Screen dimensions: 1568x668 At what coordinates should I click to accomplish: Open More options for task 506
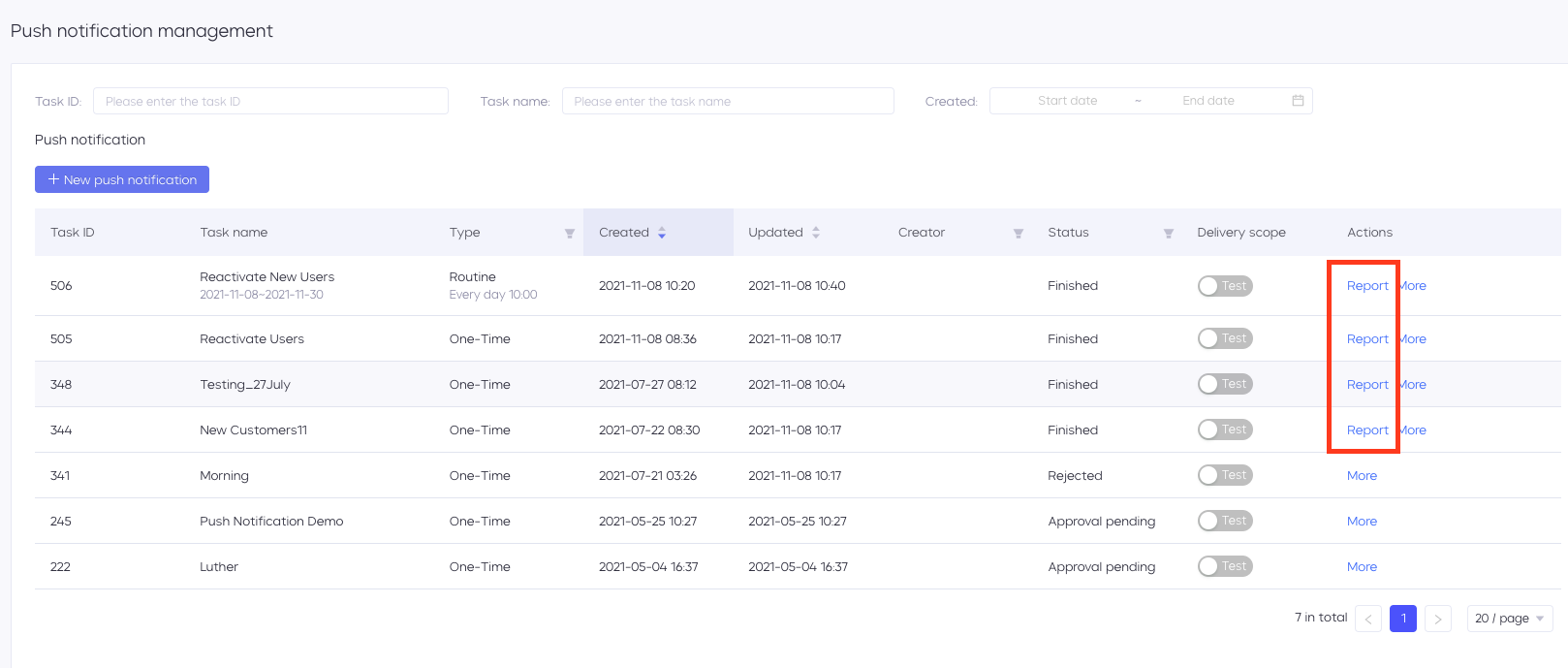[1412, 286]
